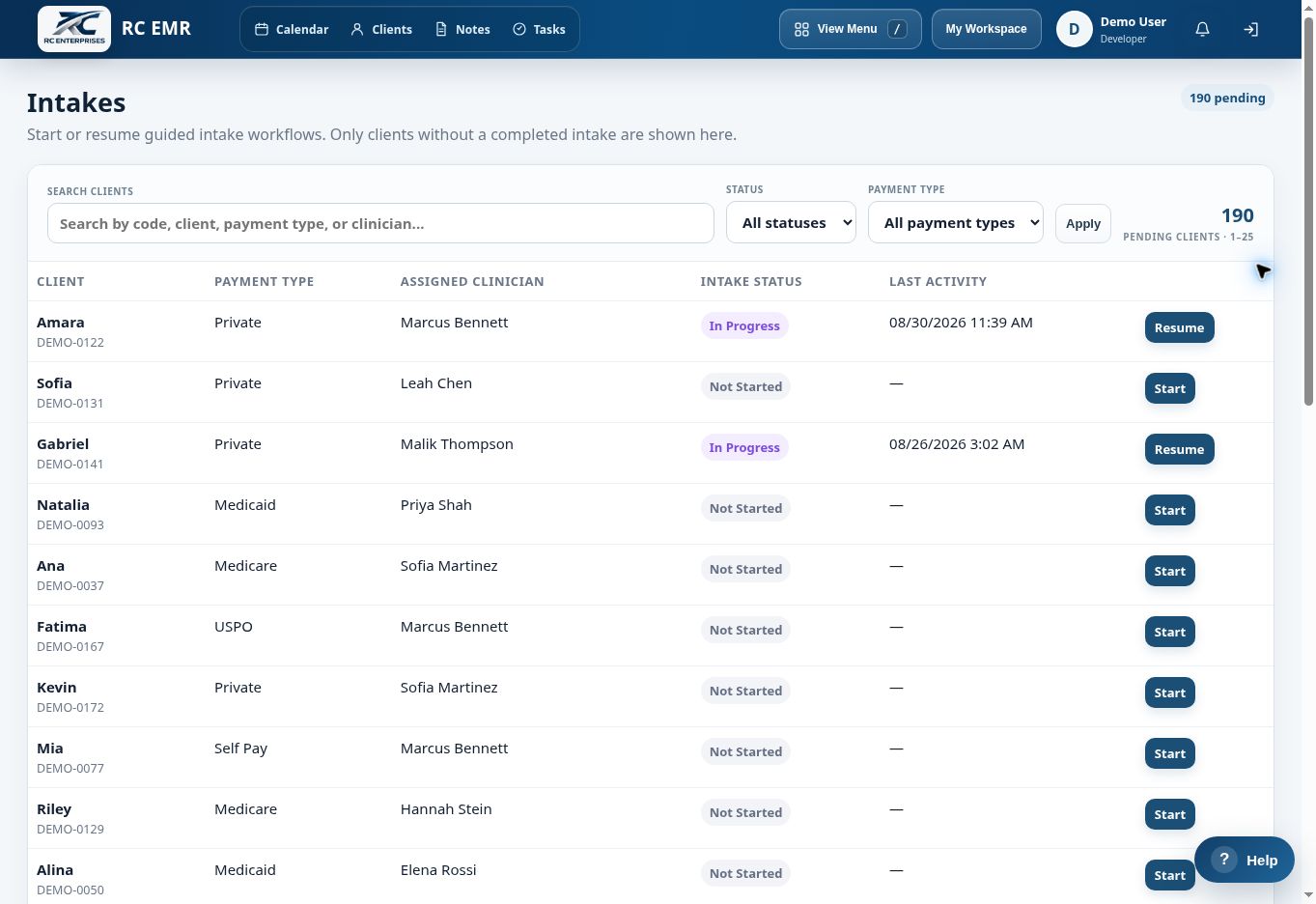Image resolution: width=1316 pixels, height=904 pixels.
Task: Click the 190 pending badge
Action: [x=1227, y=98]
